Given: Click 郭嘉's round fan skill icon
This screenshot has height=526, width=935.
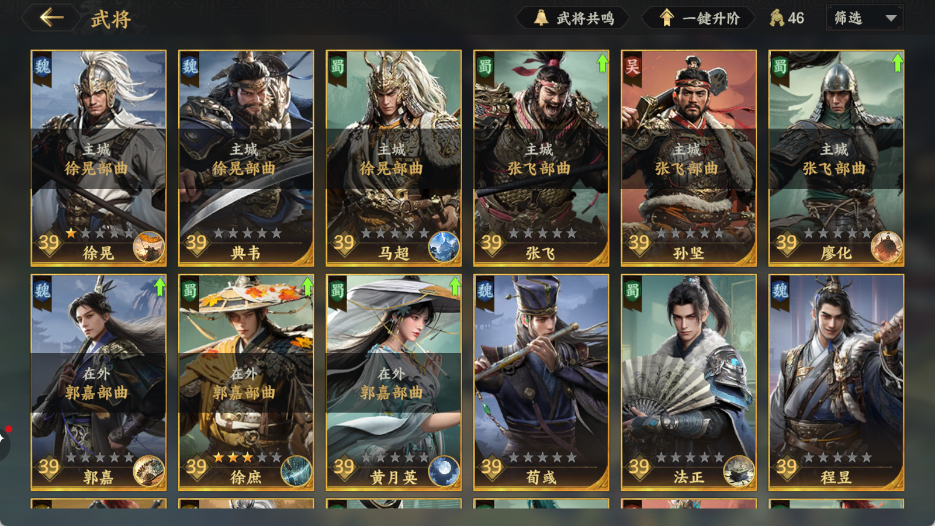Looking at the screenshot, I should tap(148, 471).
